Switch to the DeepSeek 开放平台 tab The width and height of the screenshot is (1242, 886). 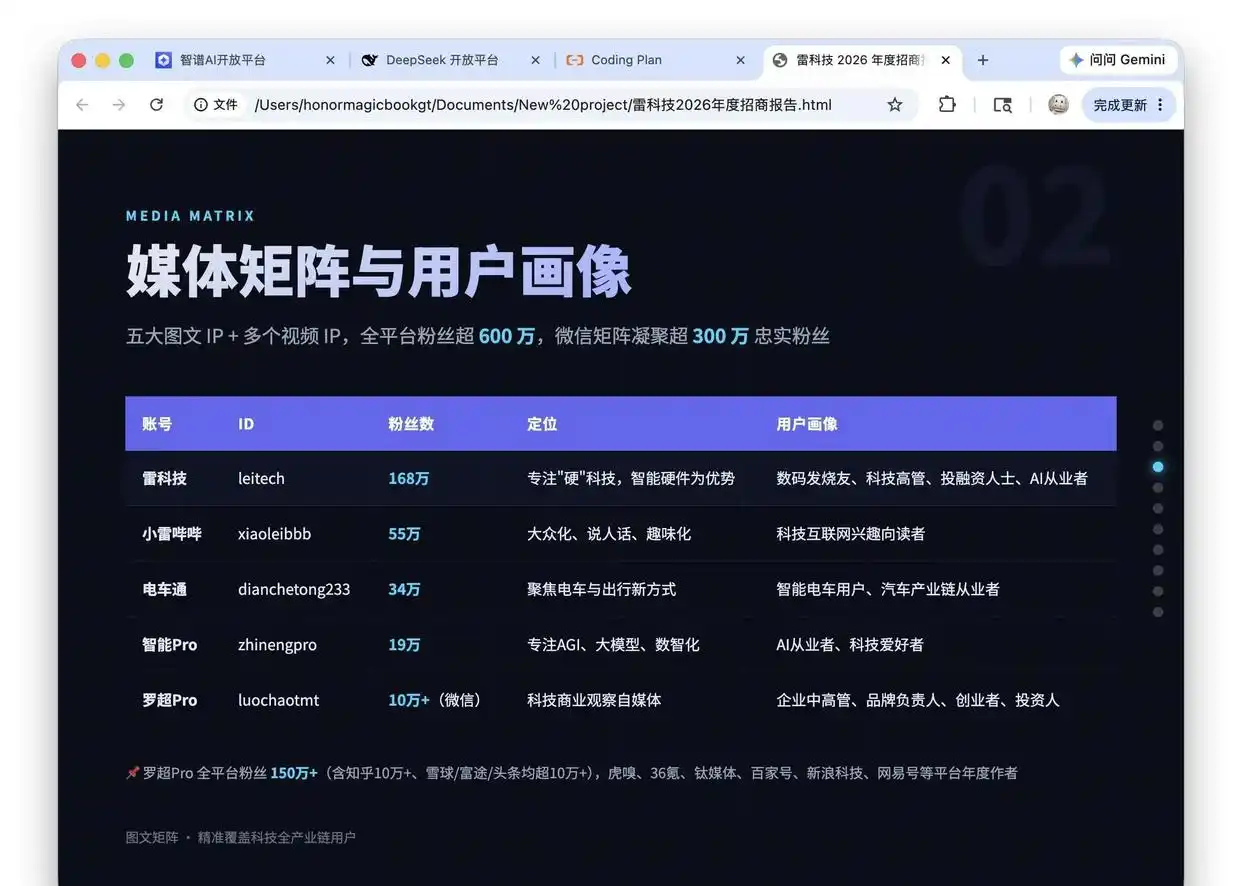click(x=450, y=60)
